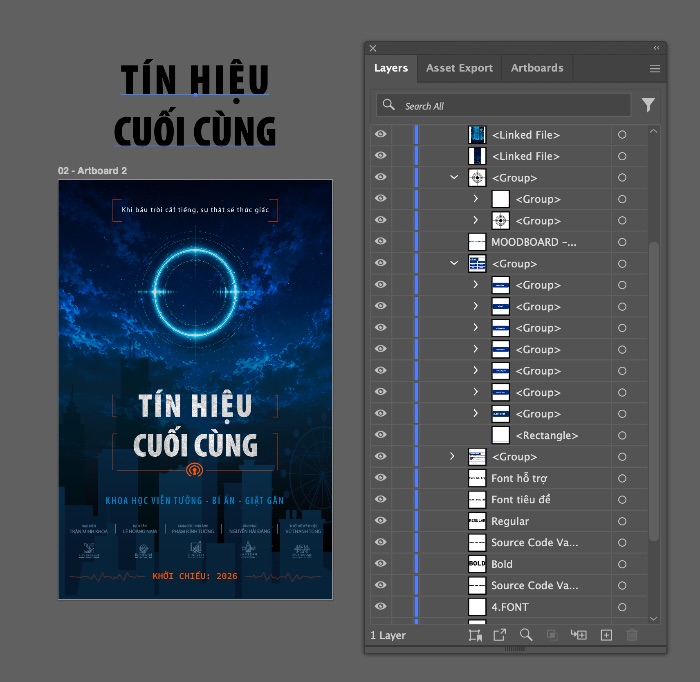
Task: Open the Layers panel hamburger menu
Action: tap(654, 68)
